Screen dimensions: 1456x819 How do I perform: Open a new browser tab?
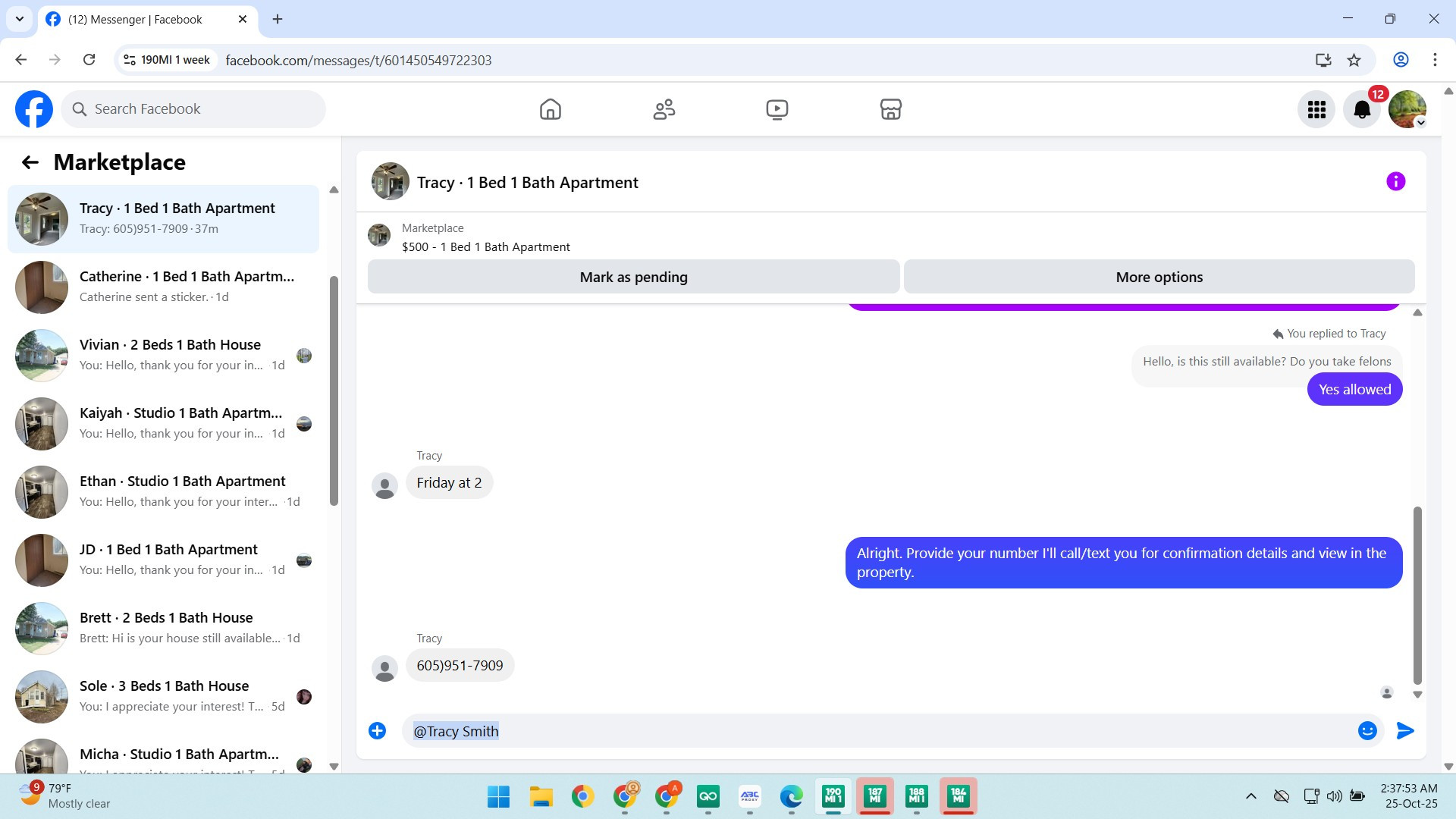278,19
